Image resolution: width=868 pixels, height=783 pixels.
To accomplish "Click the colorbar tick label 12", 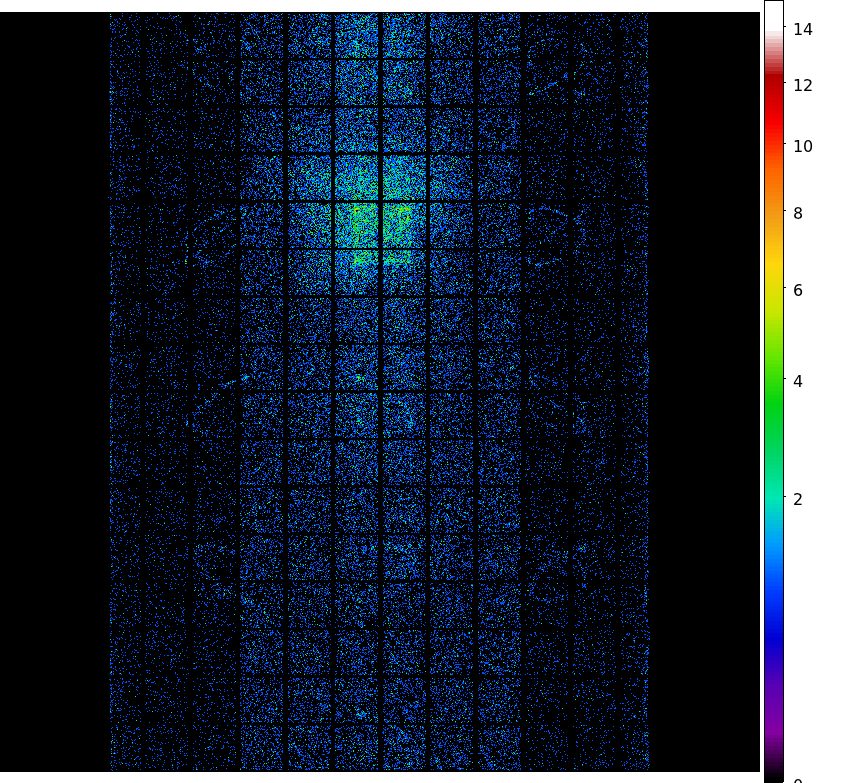I will tap(802, 85).
